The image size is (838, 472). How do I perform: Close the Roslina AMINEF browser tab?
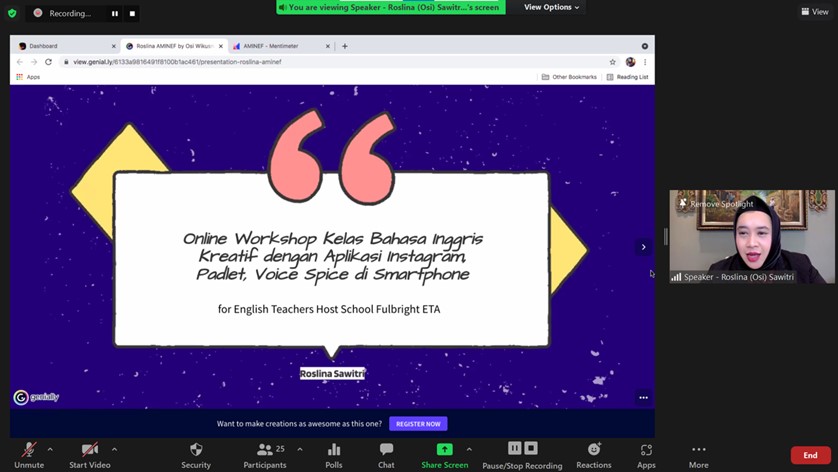click(x=221, y=46)
